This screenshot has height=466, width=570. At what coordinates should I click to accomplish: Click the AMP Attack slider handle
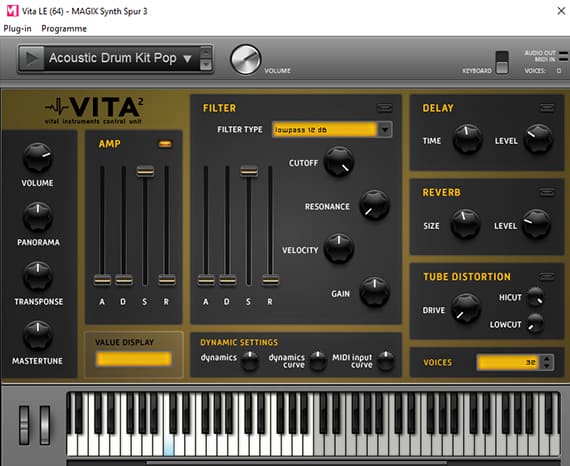point(102,280)
